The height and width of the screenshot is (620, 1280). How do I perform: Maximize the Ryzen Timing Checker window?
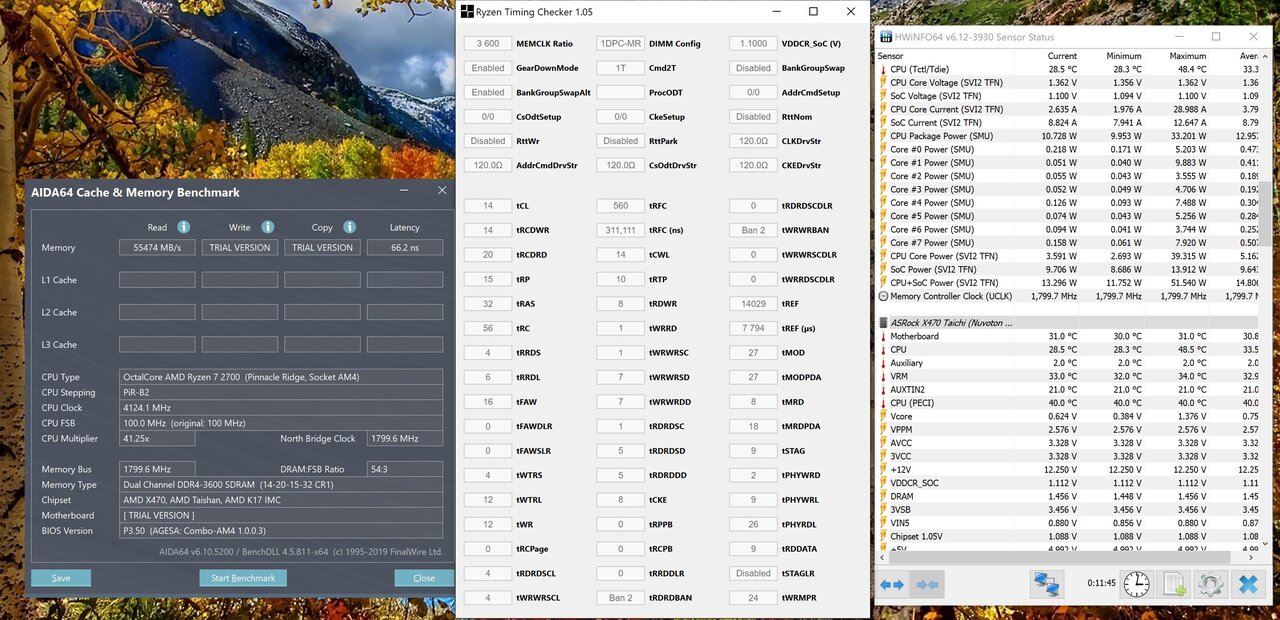point(813,12)
